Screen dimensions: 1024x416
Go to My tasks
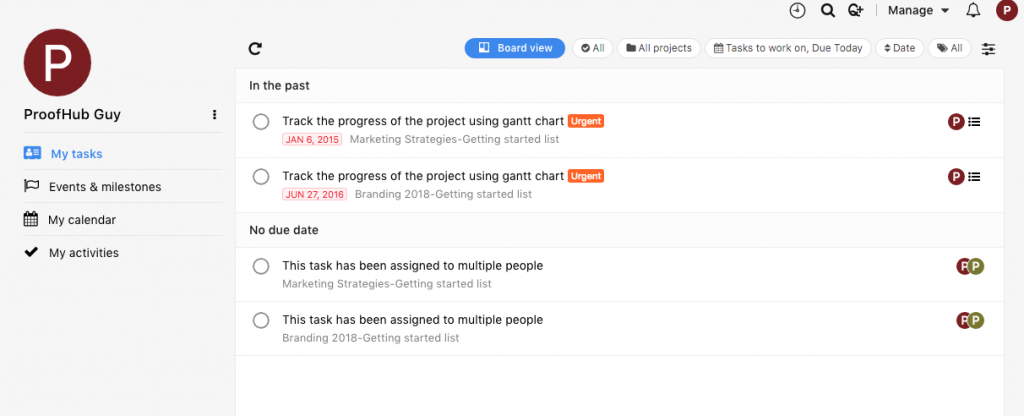(76, 154)
